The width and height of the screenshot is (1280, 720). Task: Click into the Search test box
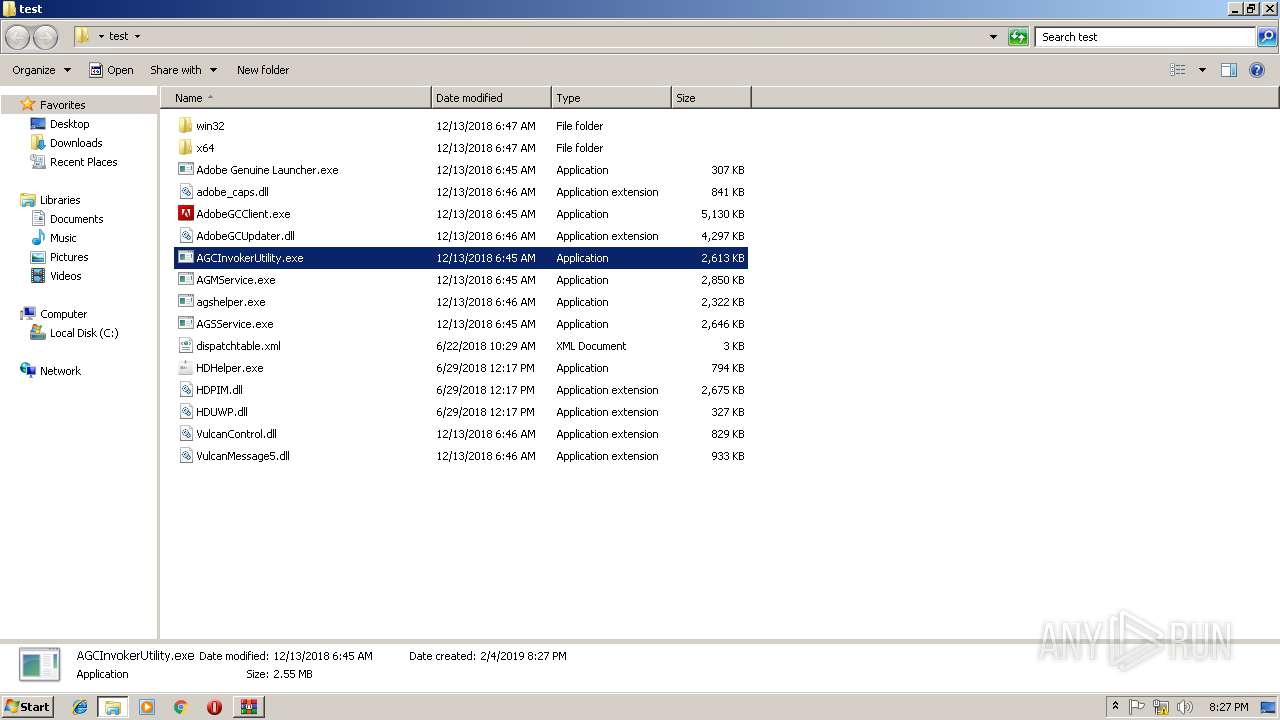pyautogui.click(x=1145, y=37)
